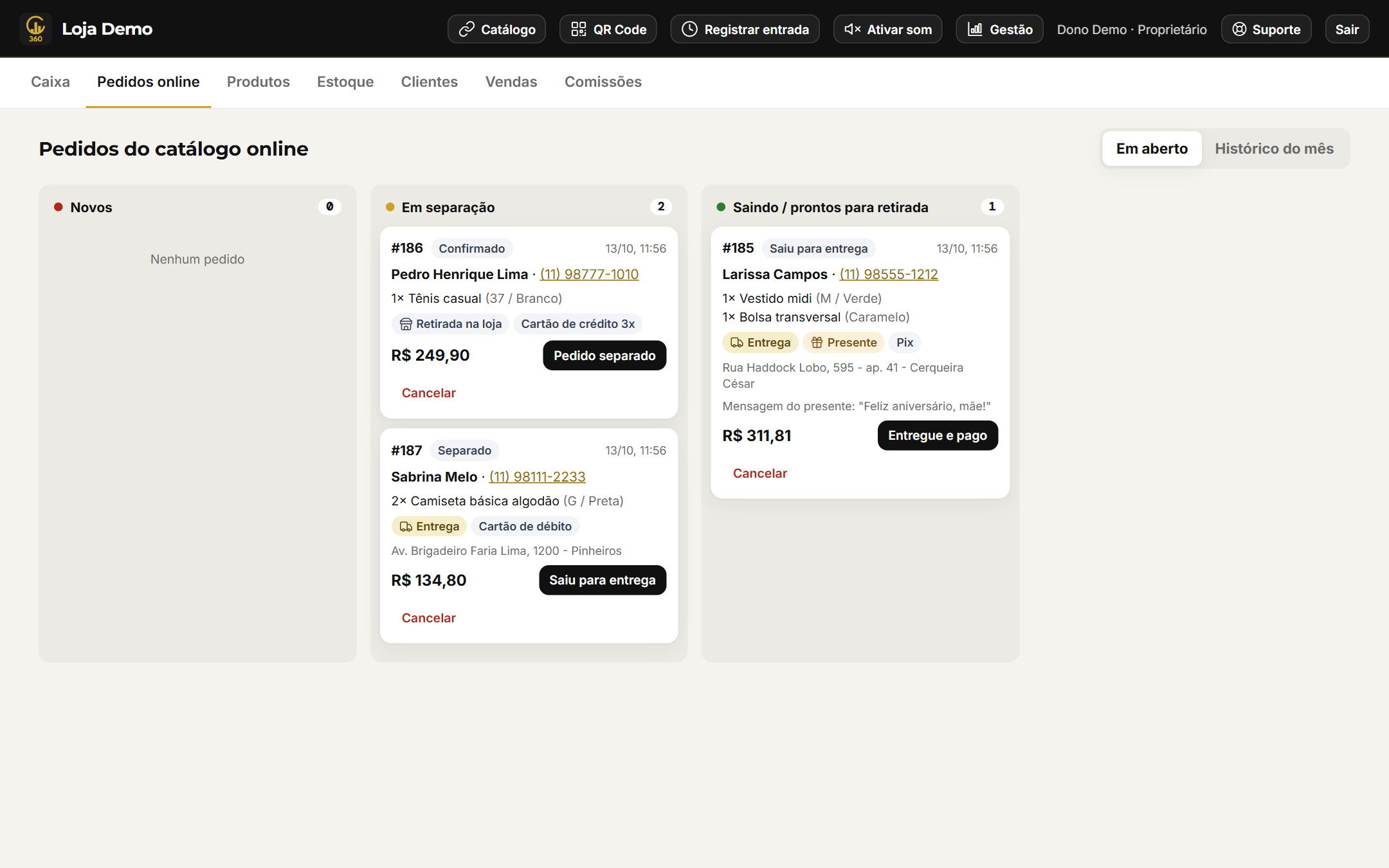Select the Em aberto view toggle
The height and width of the screenshot is (868, 1389).
pos(1152,149)
